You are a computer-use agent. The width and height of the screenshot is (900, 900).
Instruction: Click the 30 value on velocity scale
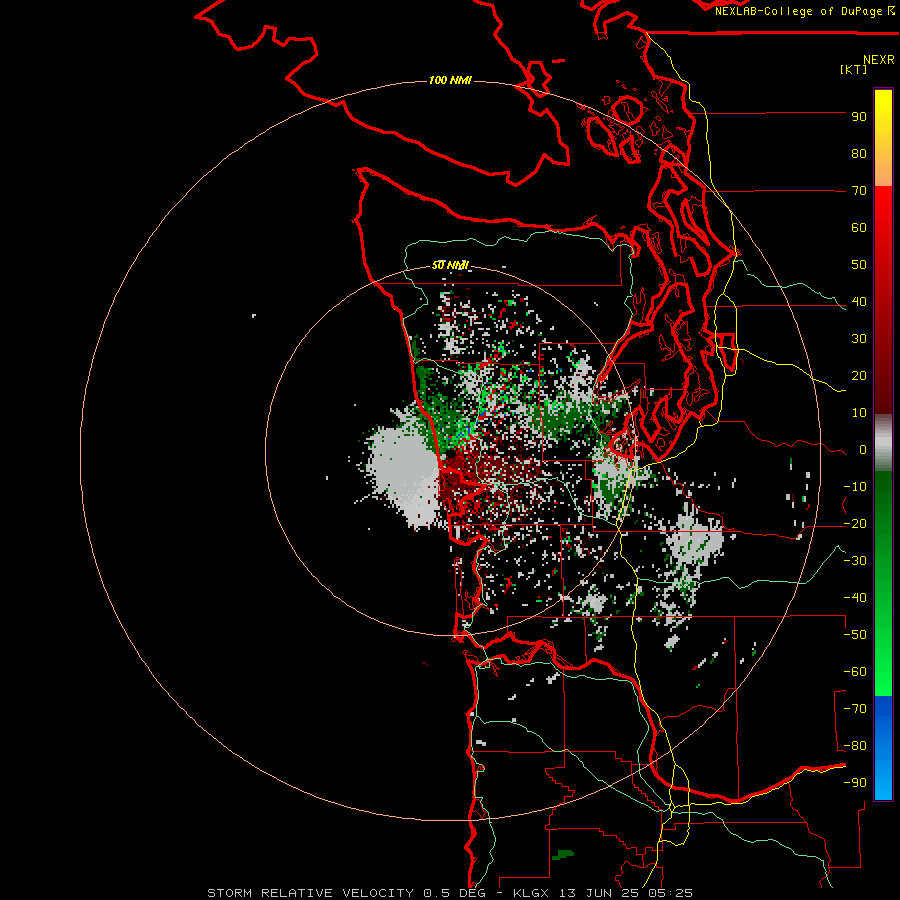(859, 339)
